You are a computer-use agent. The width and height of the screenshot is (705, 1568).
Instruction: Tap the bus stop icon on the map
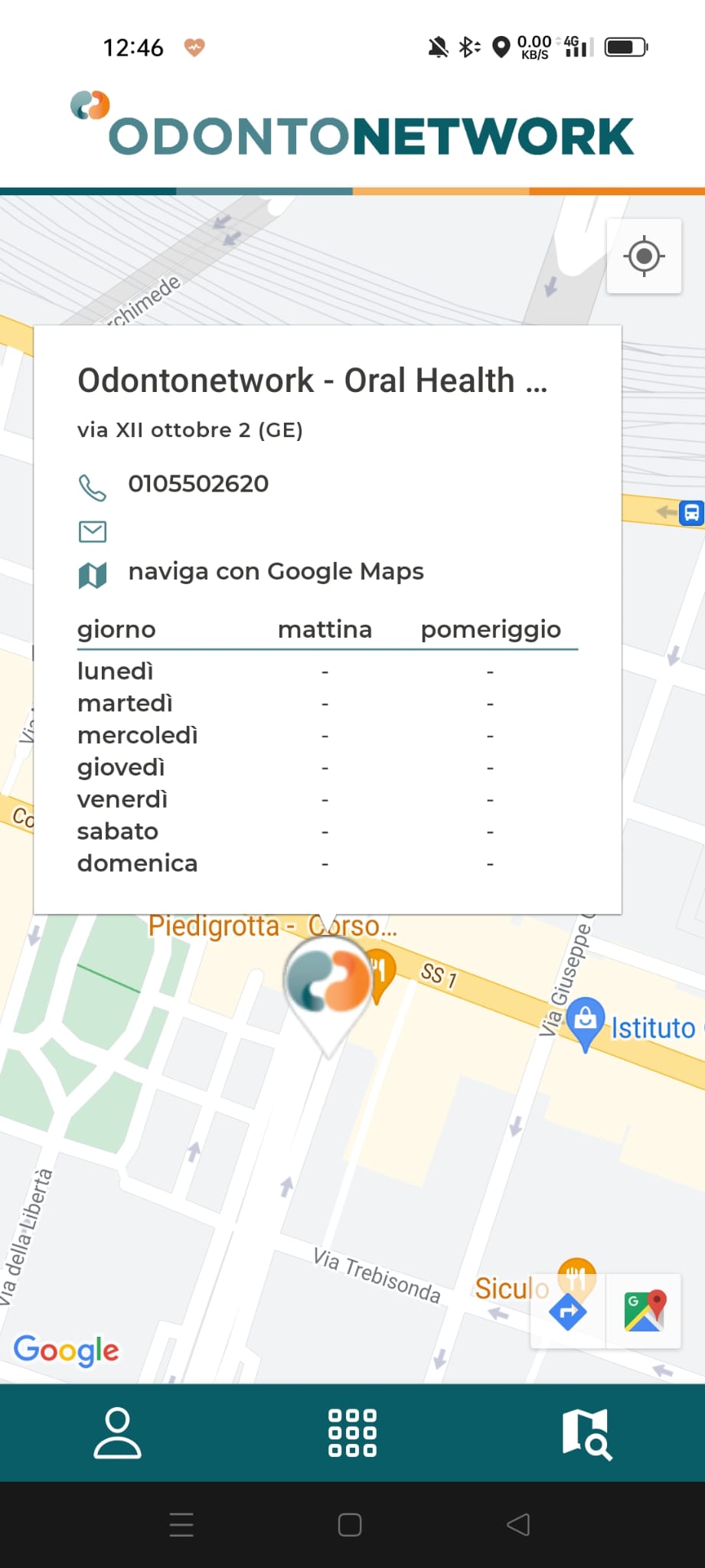(691, 512)
